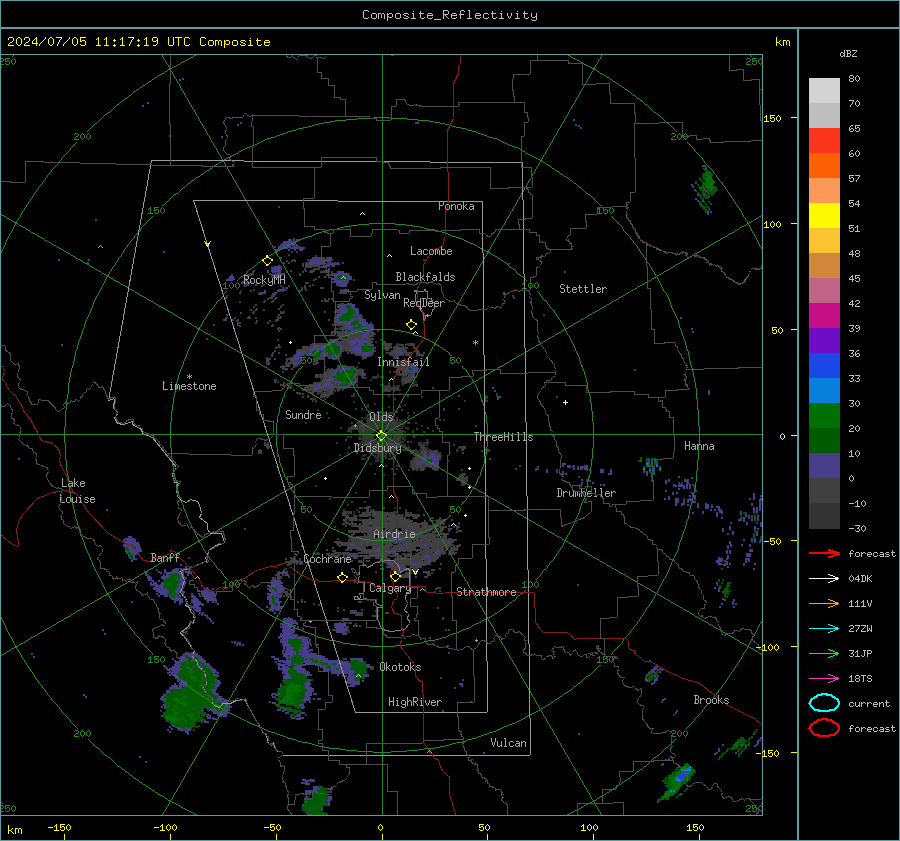
Task: Click the 65 dBZ red color swatch
Action: (824, 141)
